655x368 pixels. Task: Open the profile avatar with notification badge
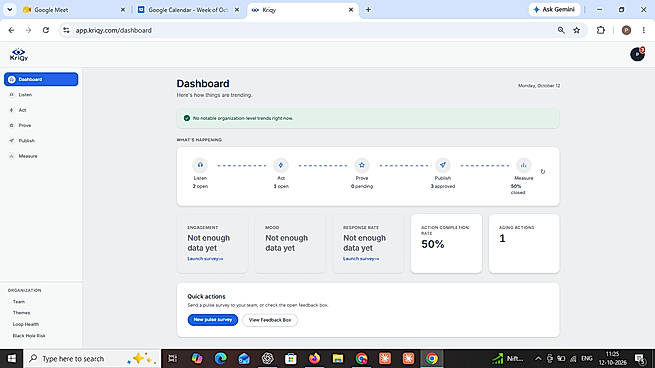637,54
